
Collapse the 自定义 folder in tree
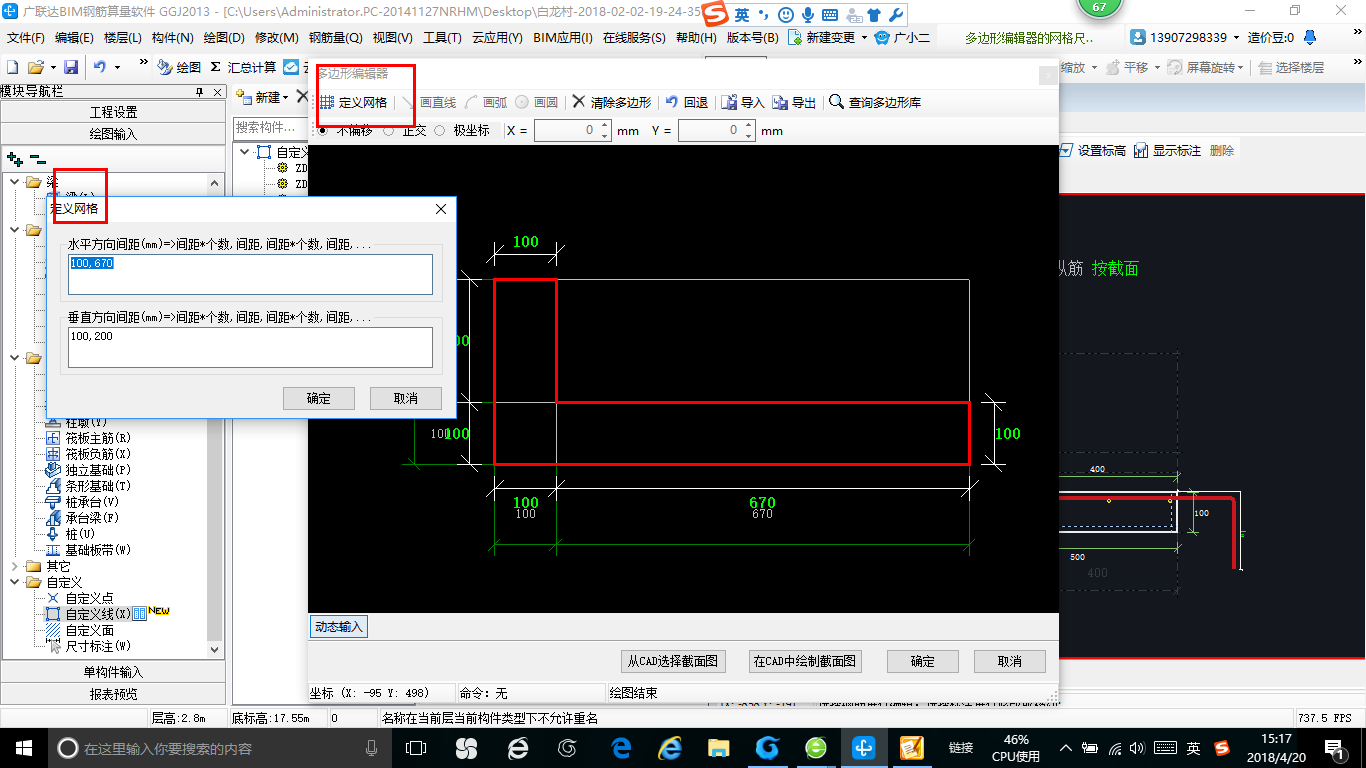pos(14,582)
